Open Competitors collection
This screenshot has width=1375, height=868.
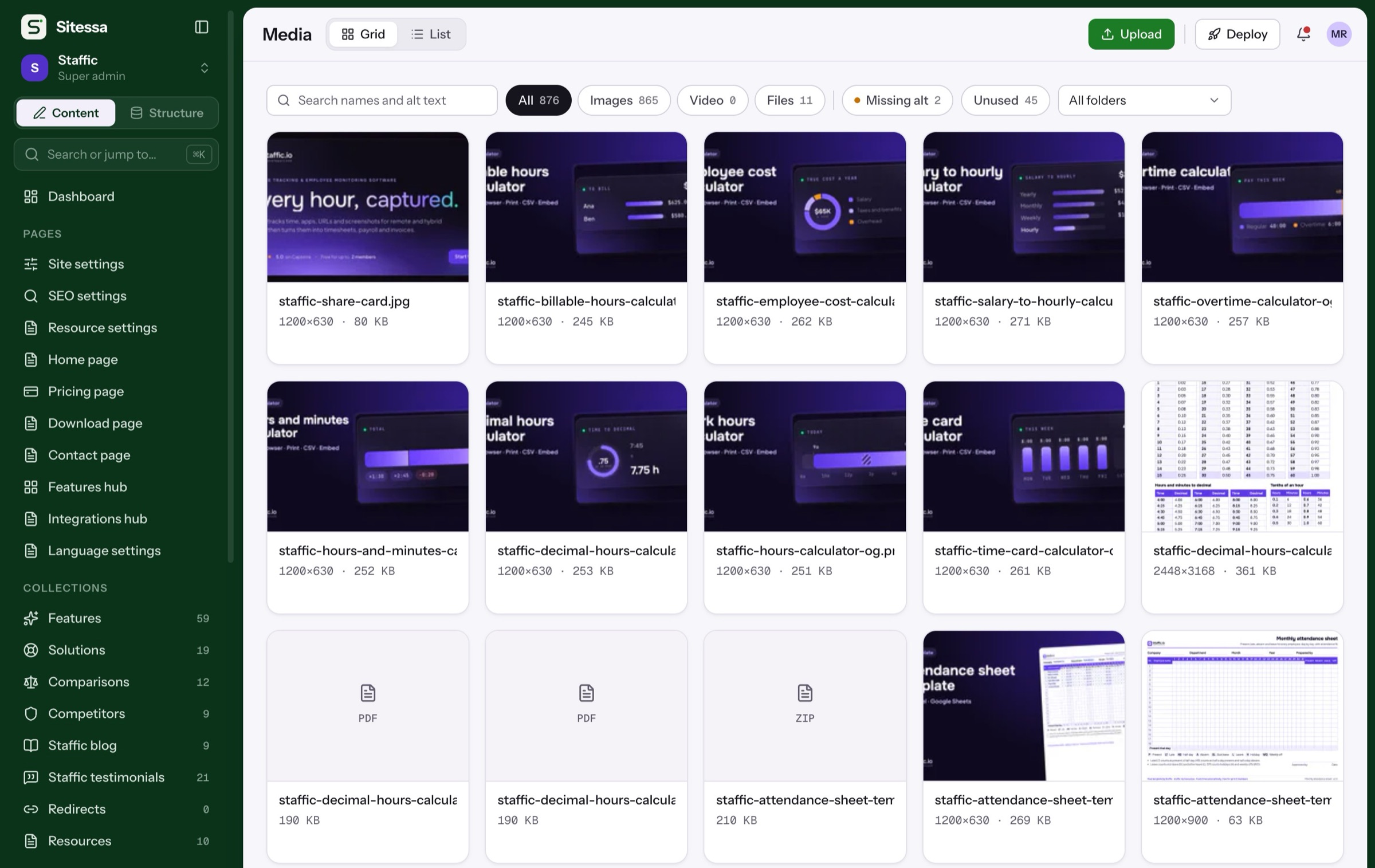coord(116,713)
